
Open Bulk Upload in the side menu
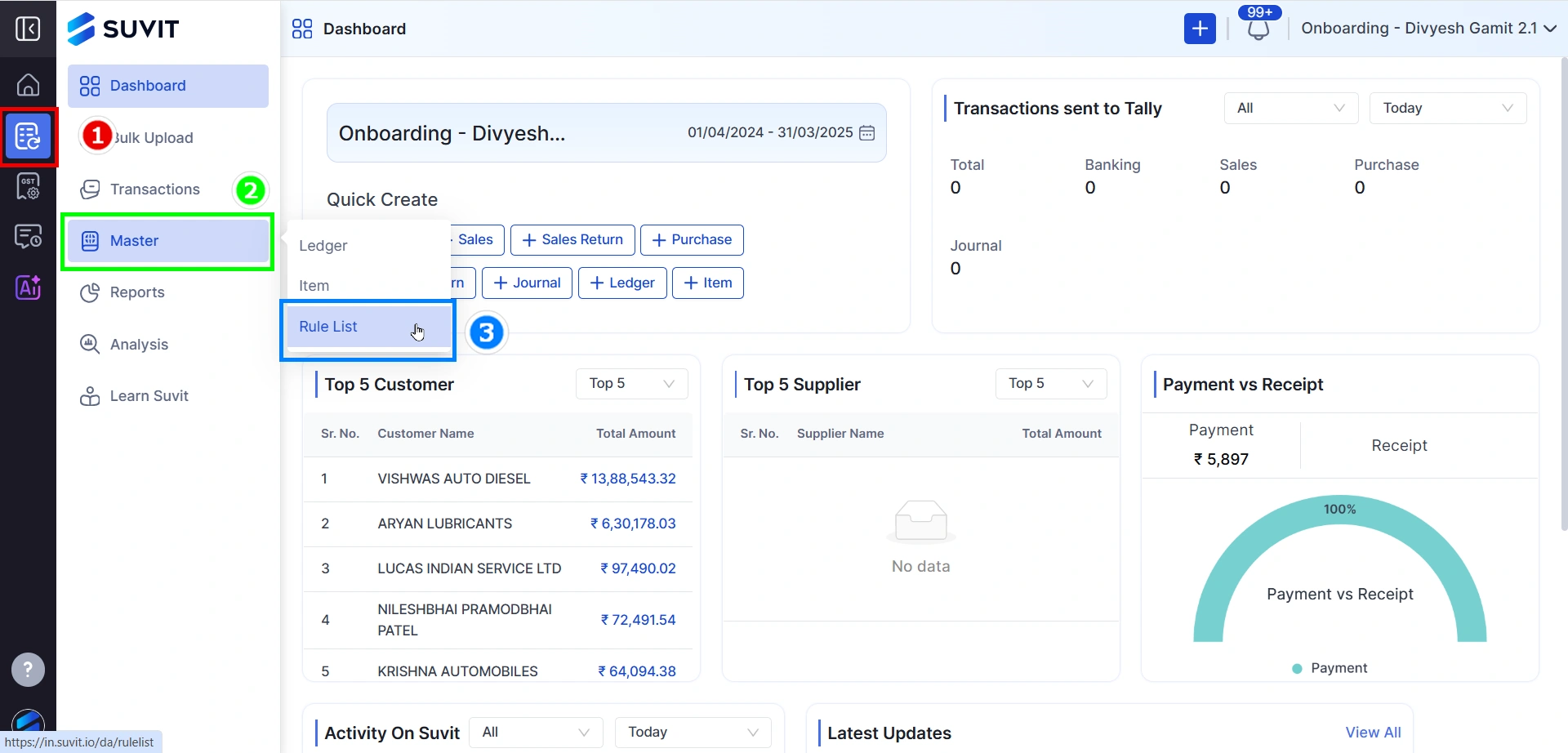(168, 137)
